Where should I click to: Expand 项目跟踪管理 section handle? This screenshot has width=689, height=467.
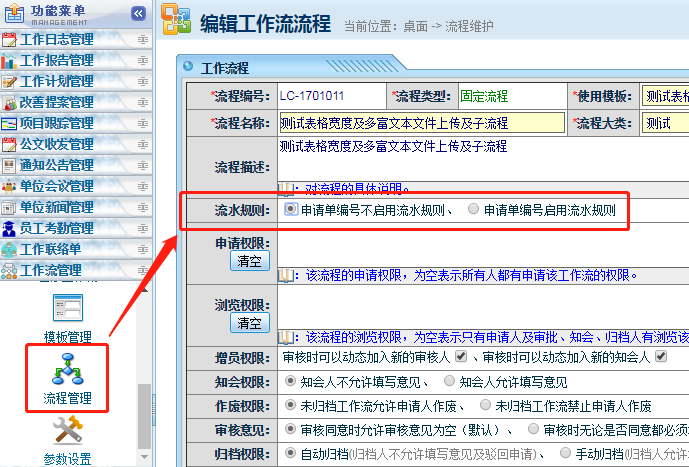(x=143, y=124)
